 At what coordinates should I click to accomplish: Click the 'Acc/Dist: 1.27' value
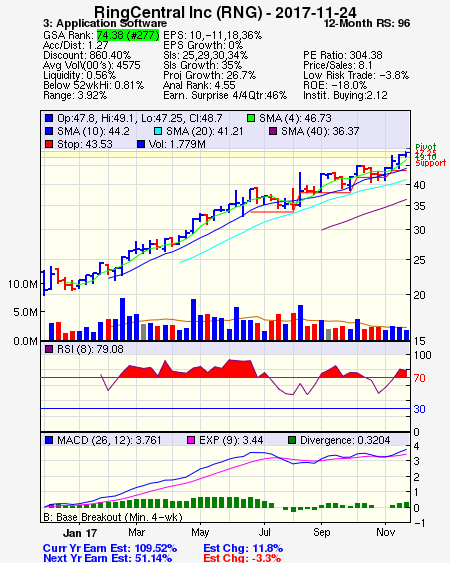(x=75, y=45)
